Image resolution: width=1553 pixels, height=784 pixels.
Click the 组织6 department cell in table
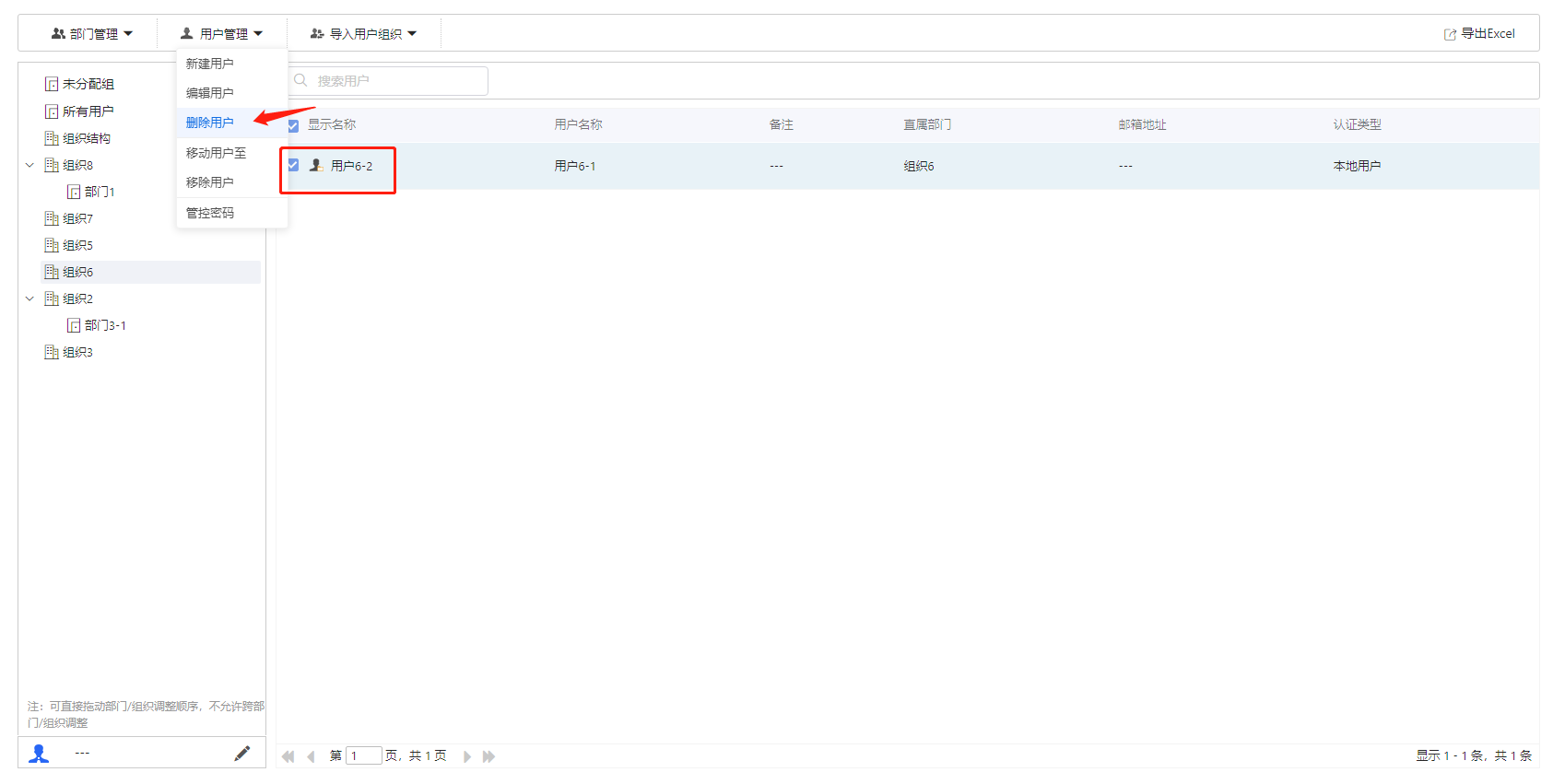pos(919,166)
